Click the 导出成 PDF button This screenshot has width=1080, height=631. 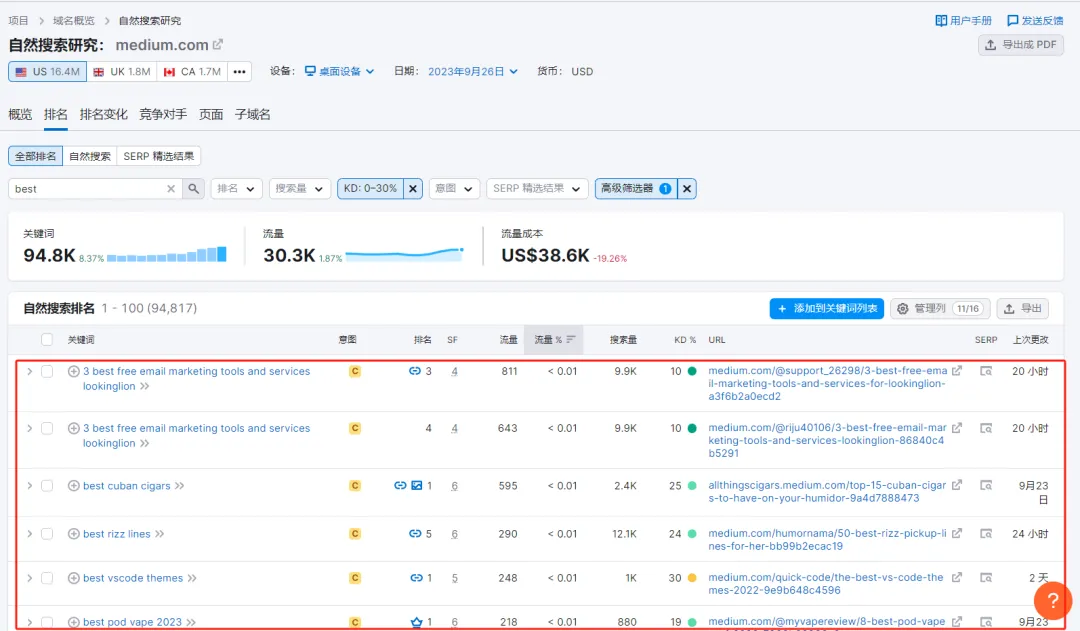click(1021, 45)
